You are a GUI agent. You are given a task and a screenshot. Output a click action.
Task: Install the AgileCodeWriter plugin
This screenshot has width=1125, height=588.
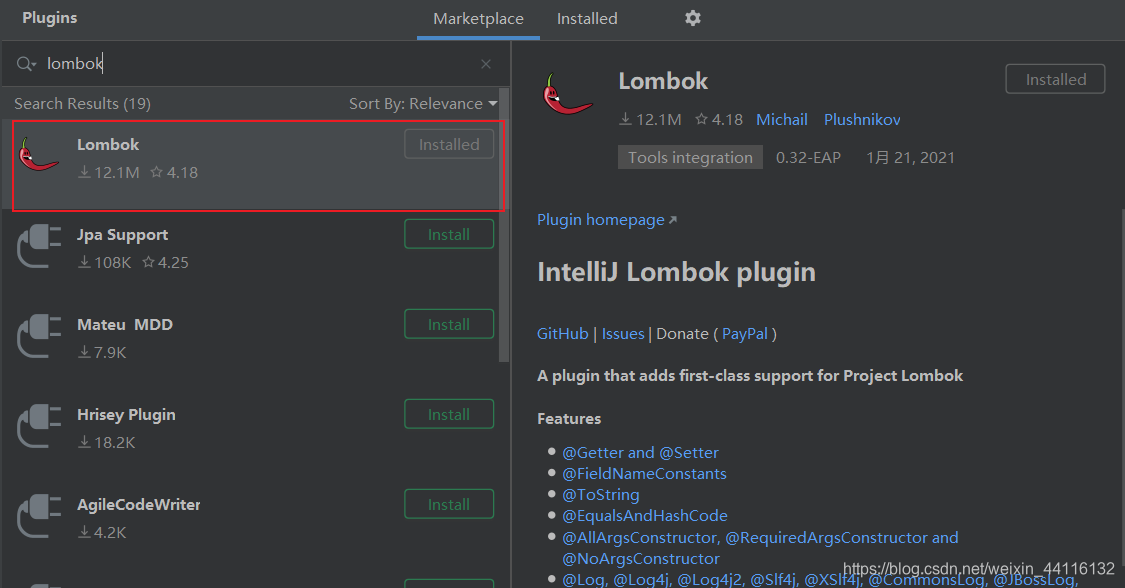click(449, 504)
